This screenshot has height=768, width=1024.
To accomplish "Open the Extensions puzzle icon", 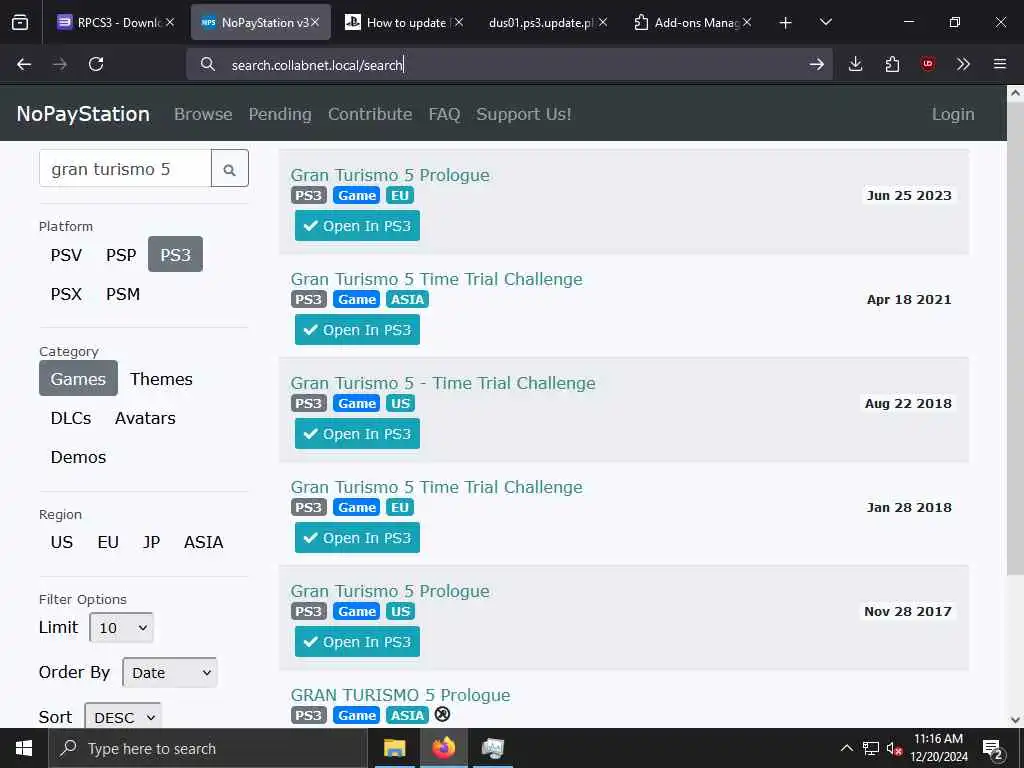I will point(892,64).
